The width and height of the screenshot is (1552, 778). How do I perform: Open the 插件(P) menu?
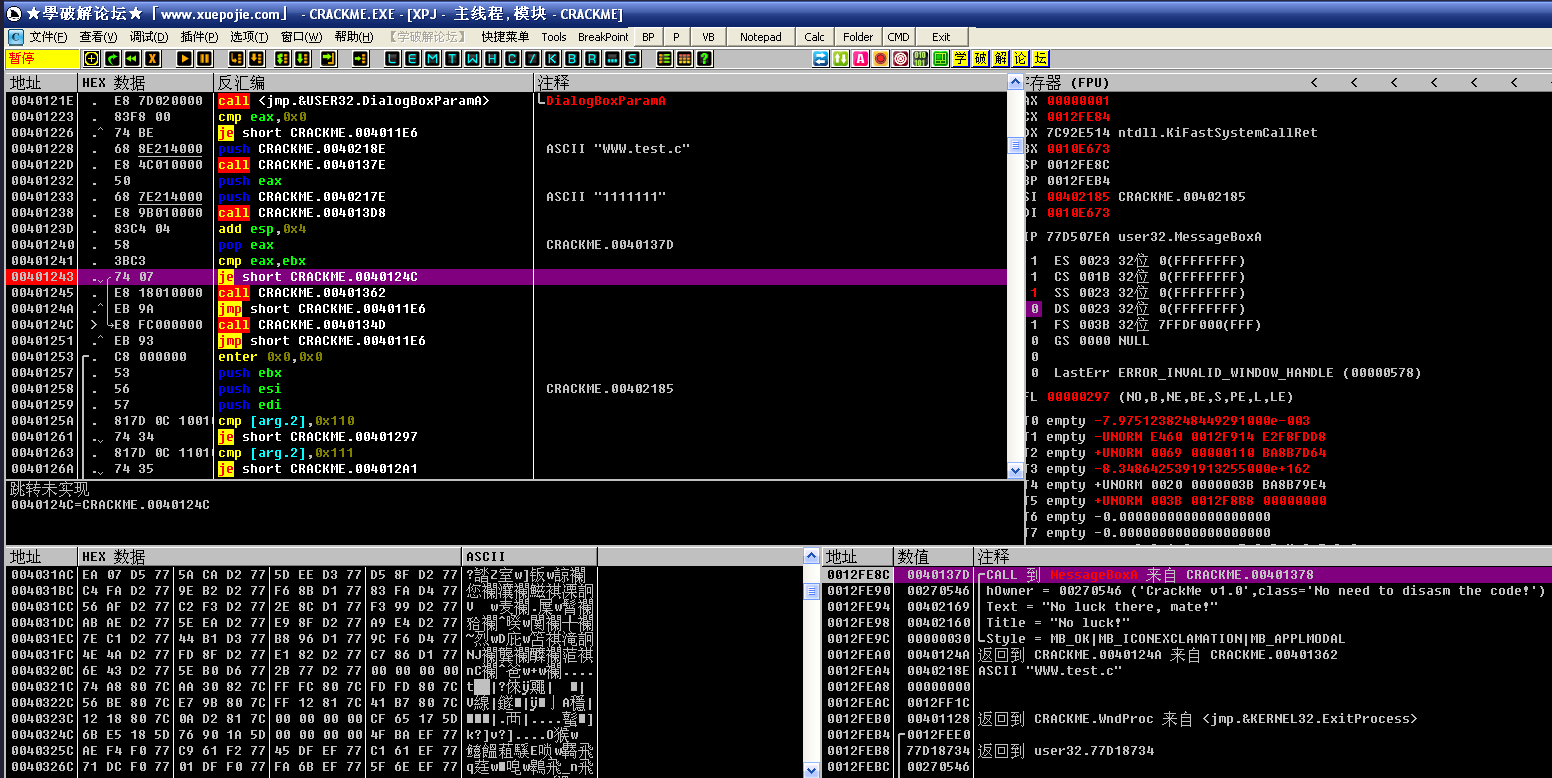pos(199,37)
